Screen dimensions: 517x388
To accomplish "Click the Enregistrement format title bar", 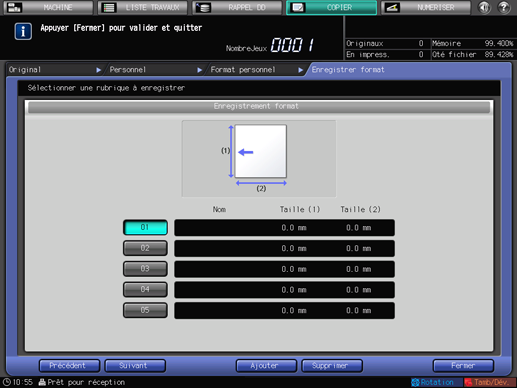I will [x=259, y=107].
